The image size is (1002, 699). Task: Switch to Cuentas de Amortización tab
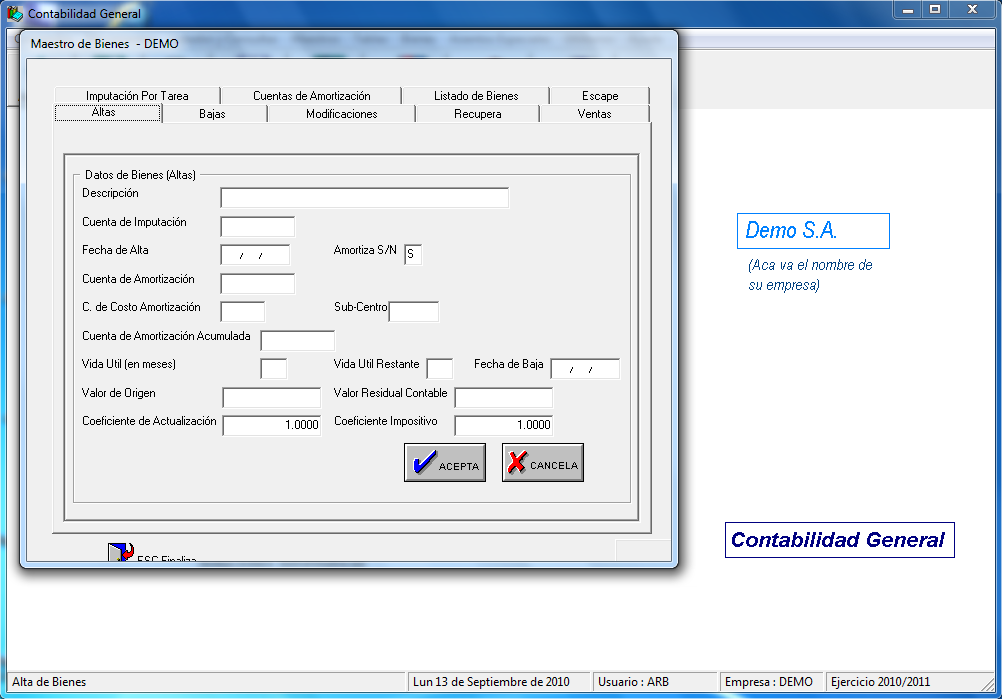coord(311,96)
